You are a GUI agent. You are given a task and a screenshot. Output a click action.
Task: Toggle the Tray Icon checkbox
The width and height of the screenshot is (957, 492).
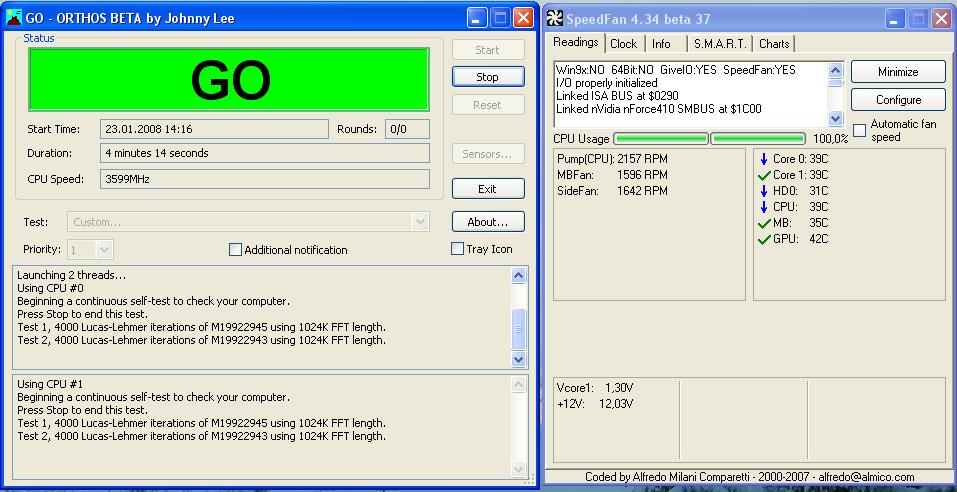(x=457, y=249)
